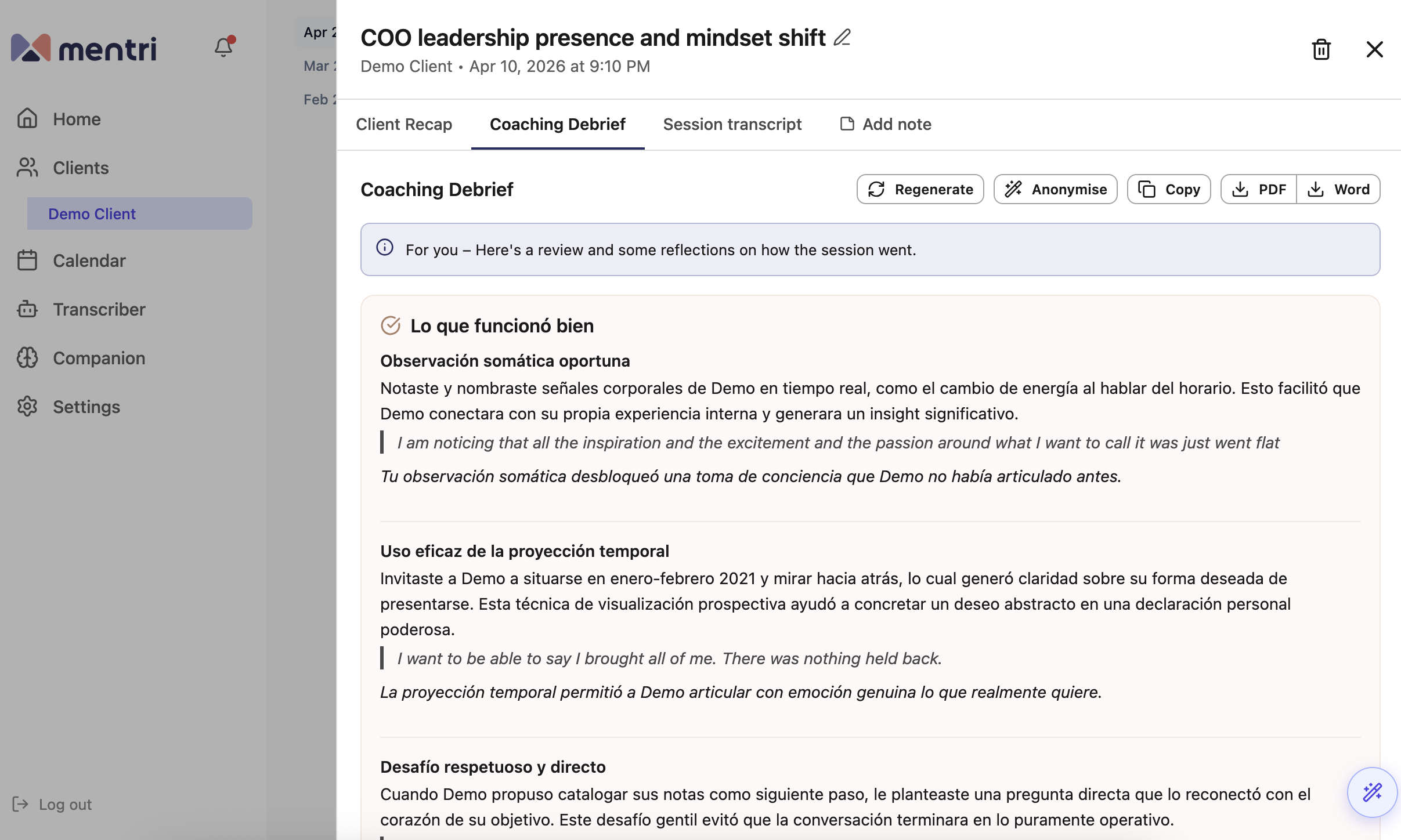
Task: Click Add note
Action: [886, 124]
